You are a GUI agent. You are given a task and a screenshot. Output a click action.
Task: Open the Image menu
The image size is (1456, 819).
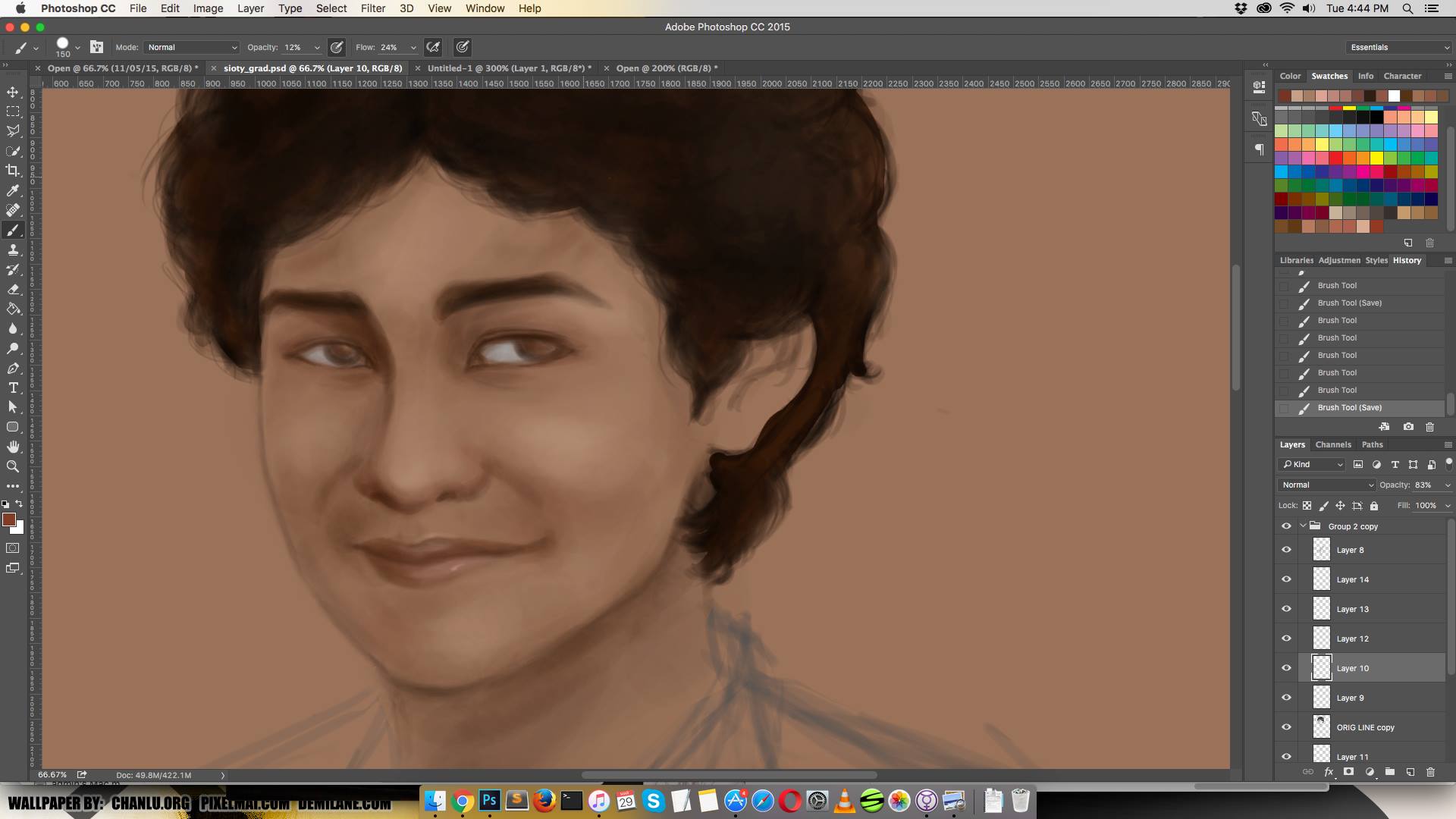208,8
